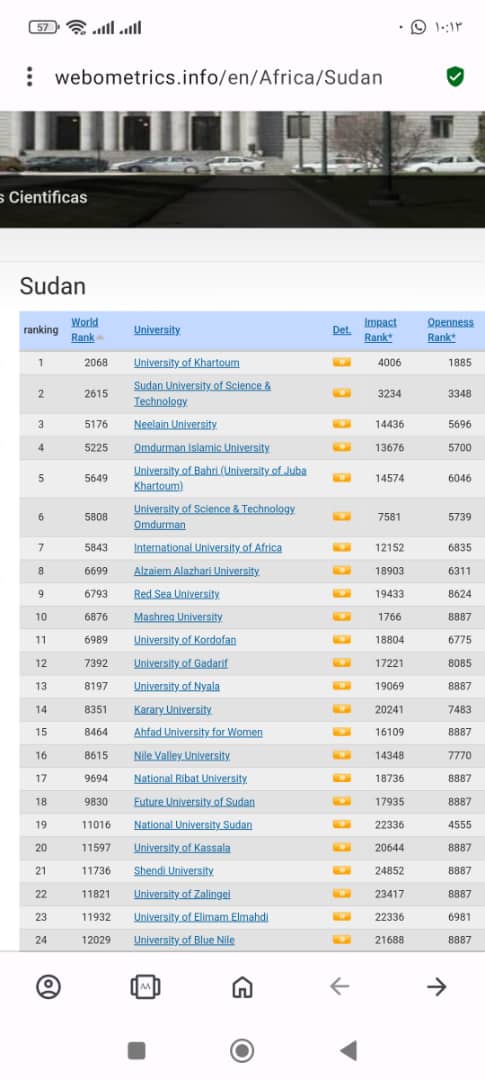Viewport: 485px width, 1080px height.
Task: Click the Det. column header
Action: coord(342,330)
